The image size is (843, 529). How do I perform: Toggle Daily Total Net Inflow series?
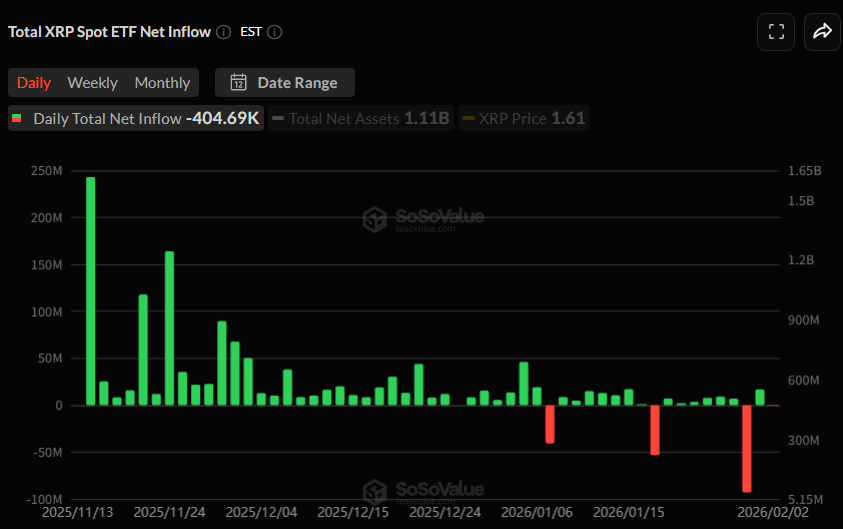136,119
